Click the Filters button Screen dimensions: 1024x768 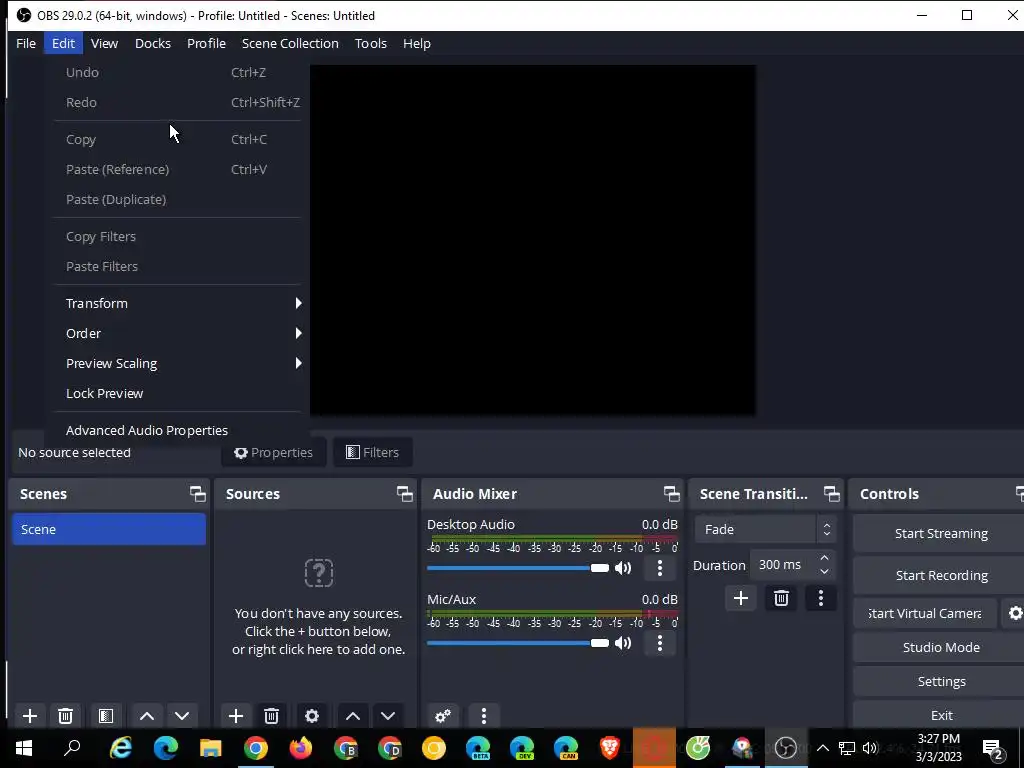tap(372, 452)
